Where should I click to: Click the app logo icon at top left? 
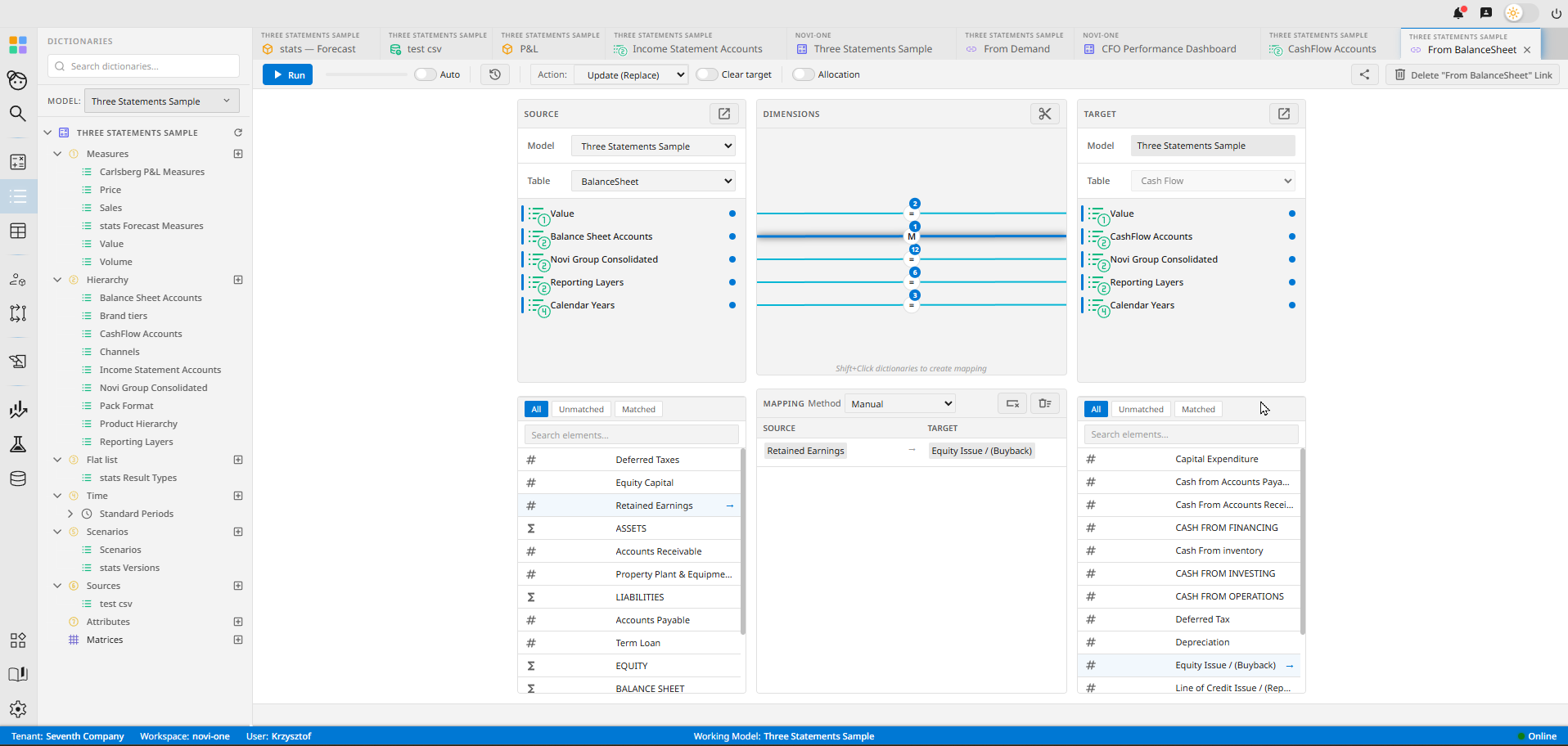pos(18,44)
